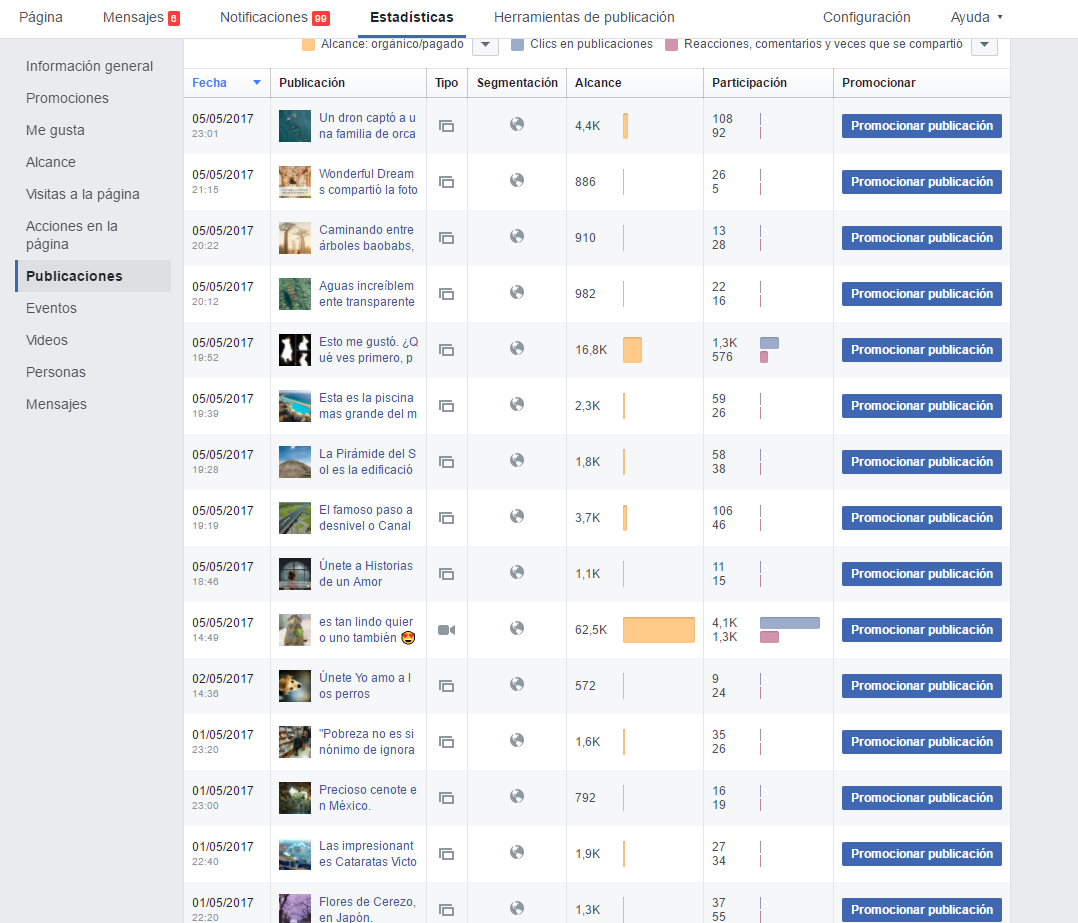Promote the 'es tan lindo' video post

(x=921, y=630)
